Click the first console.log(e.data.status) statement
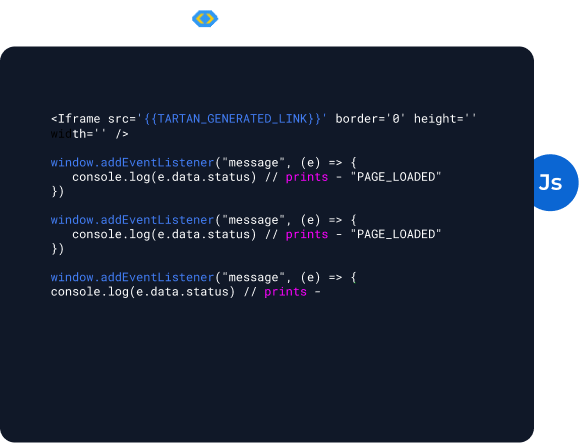579x443 pixels. 164,177
